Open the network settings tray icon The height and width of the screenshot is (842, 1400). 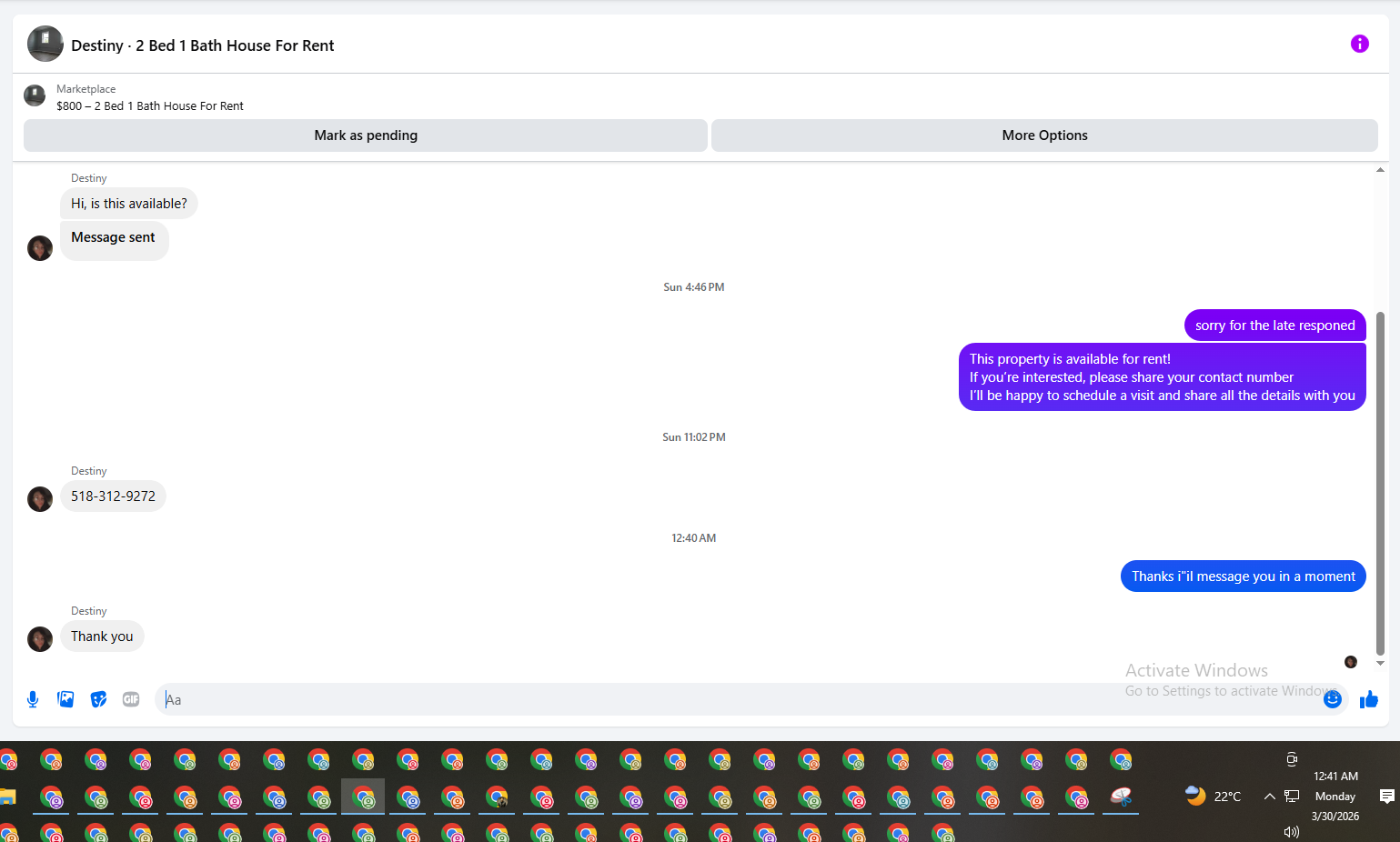pos(1292,797)
